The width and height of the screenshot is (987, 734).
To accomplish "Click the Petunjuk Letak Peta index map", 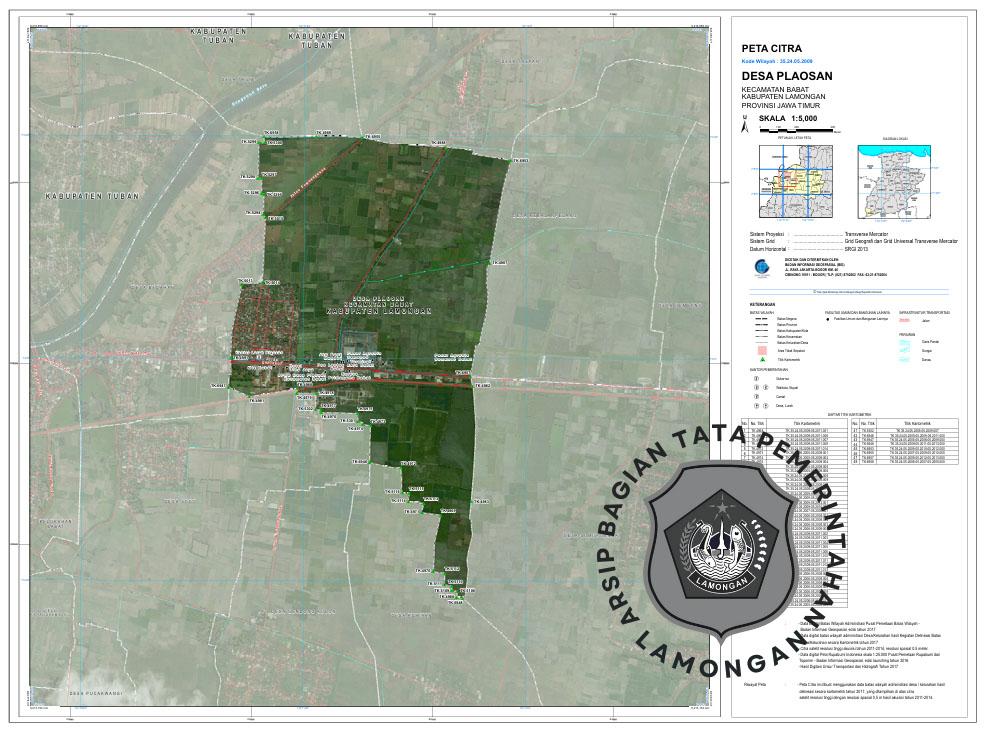I will [796, 181].
